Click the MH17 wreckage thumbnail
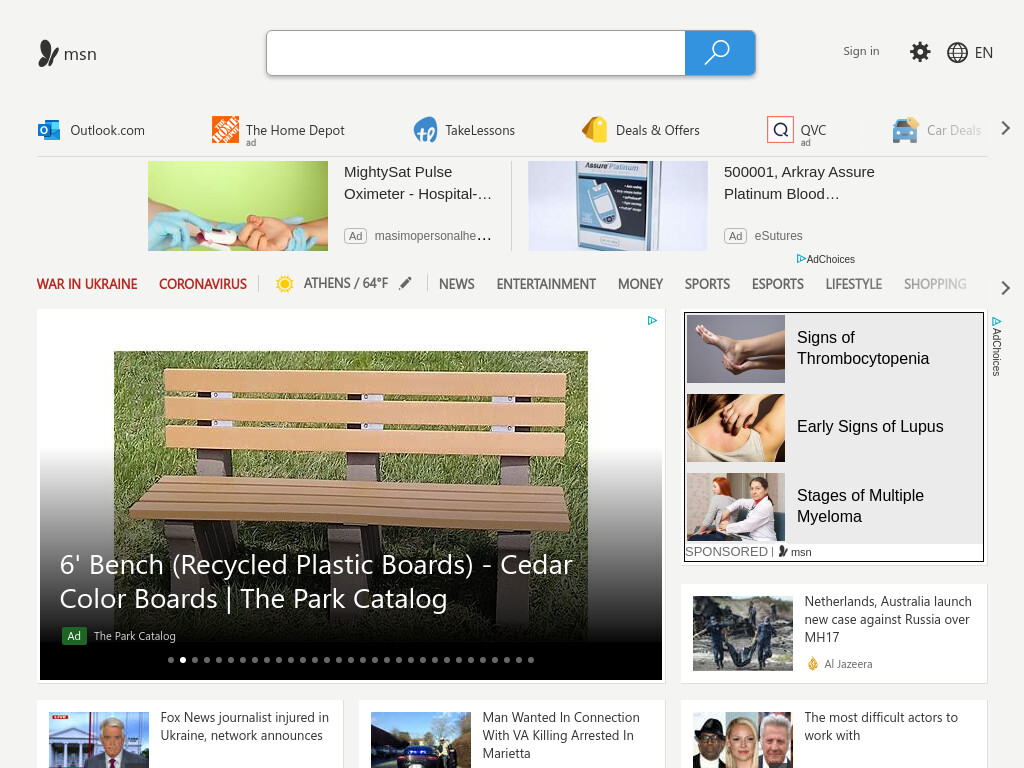Screen dimensions: 1024x768 pyautogui.click(x=743, y=633)
